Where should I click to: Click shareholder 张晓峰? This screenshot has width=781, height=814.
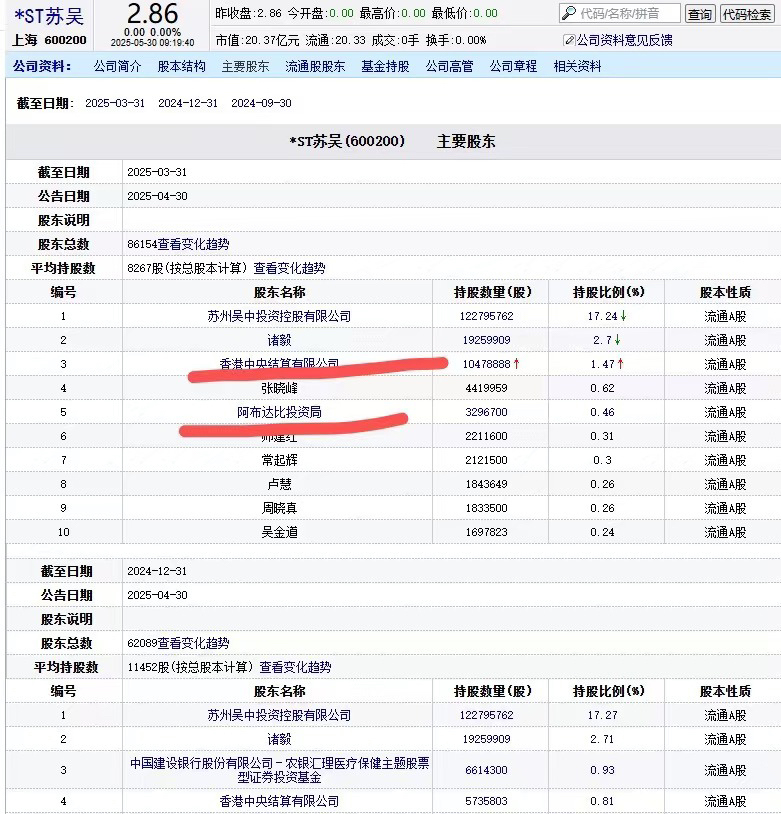coord(279,388)
